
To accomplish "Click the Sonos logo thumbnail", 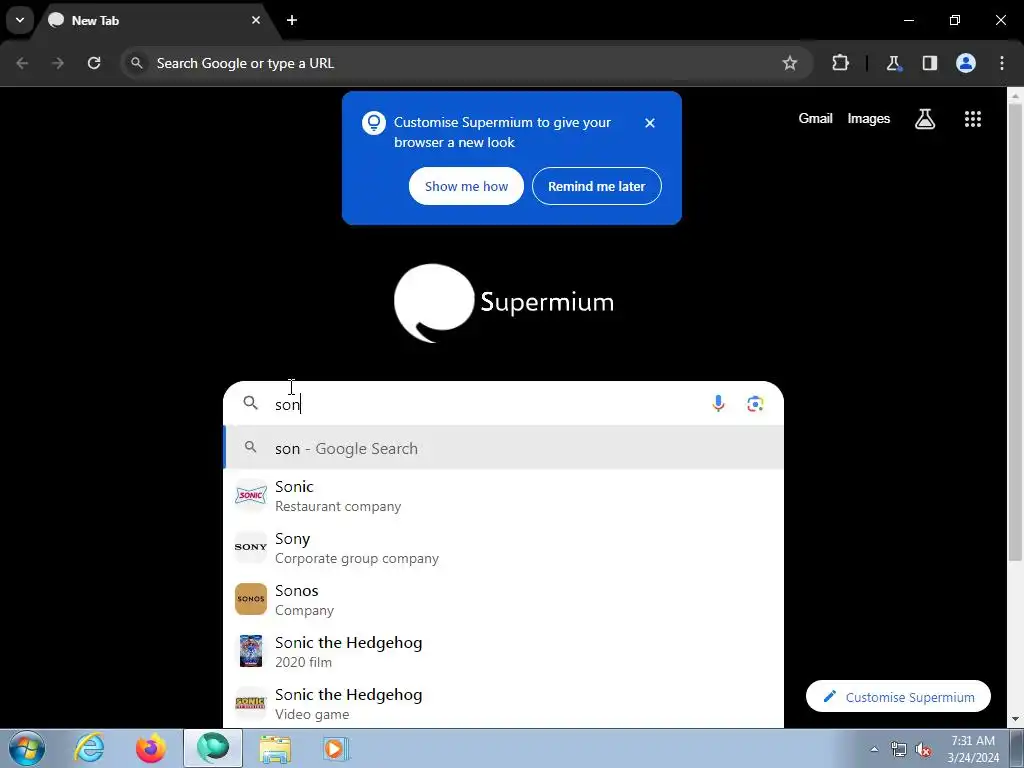I will [x=251, y=599].
